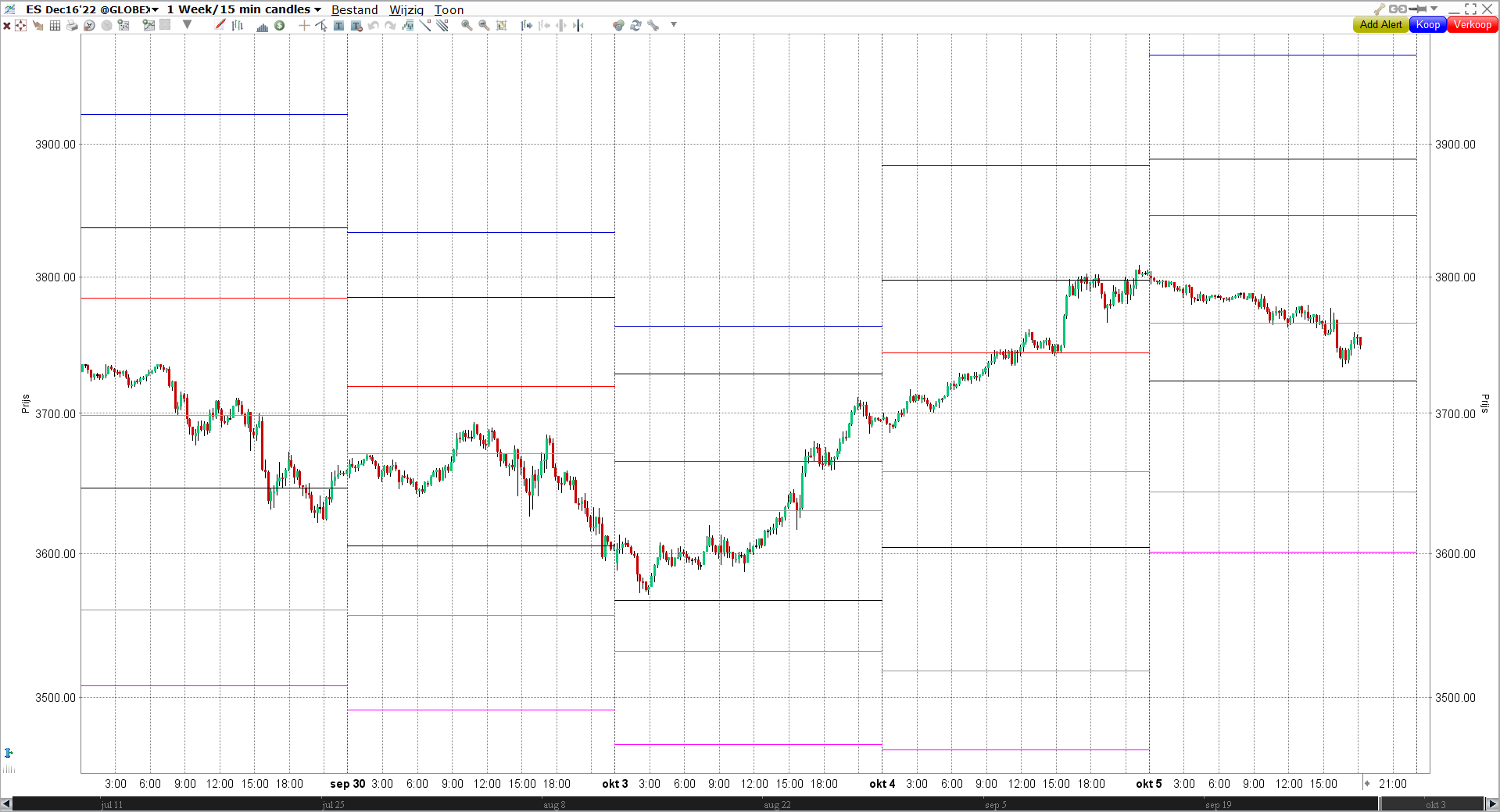Click the 'okt 5' date label
The height and width of the screenshot is (812, 1500).
[x=1149, y=784]
